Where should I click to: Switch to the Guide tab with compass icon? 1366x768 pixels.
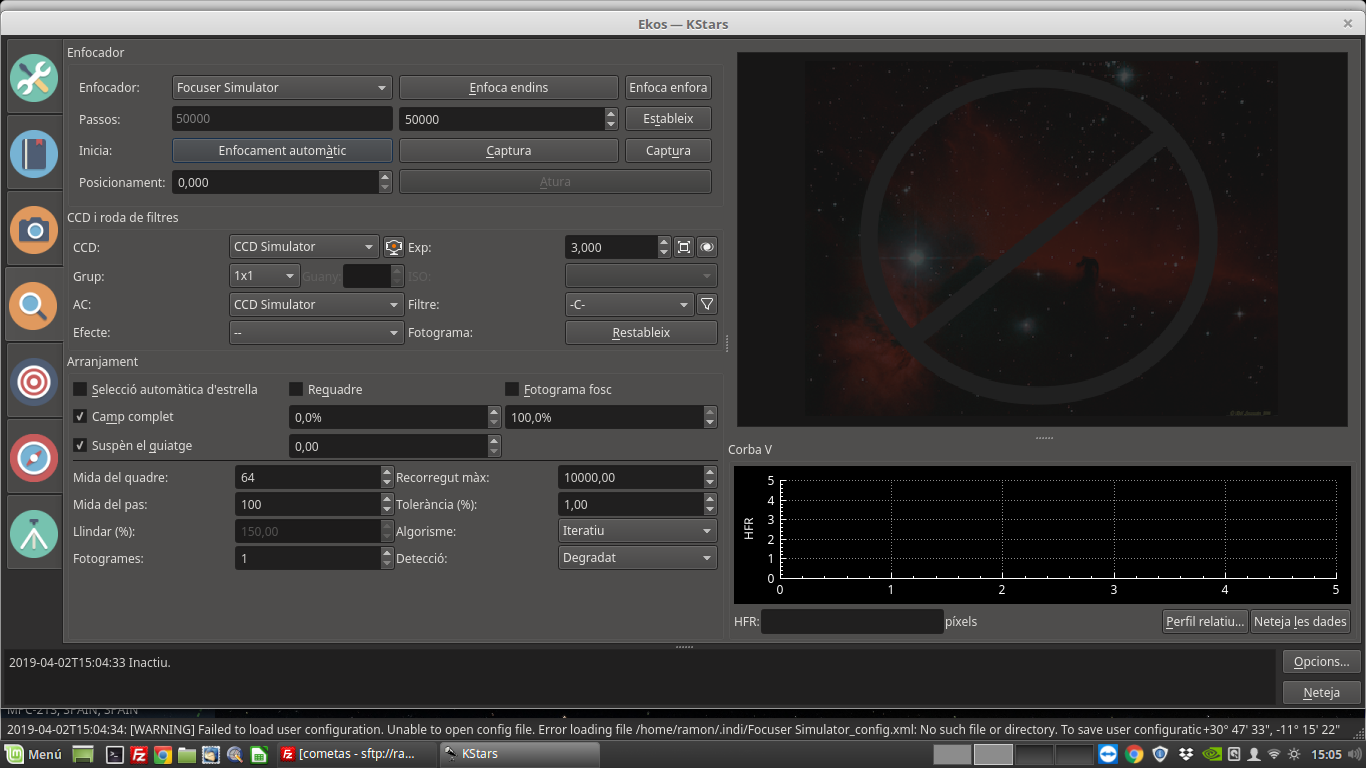(34, 457)
